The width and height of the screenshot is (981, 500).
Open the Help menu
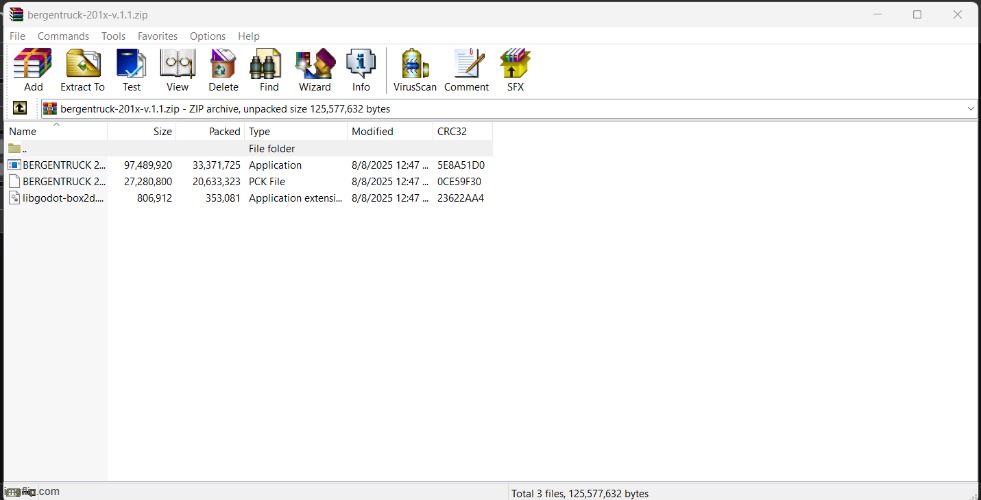coord(248,36)
